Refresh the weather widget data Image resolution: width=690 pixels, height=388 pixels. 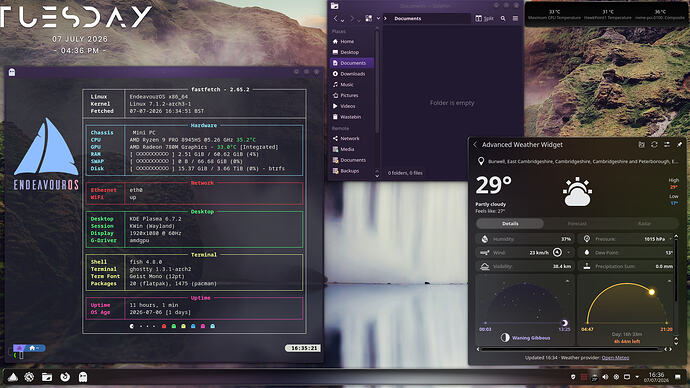pyautogui.click(x=654, y=145)
